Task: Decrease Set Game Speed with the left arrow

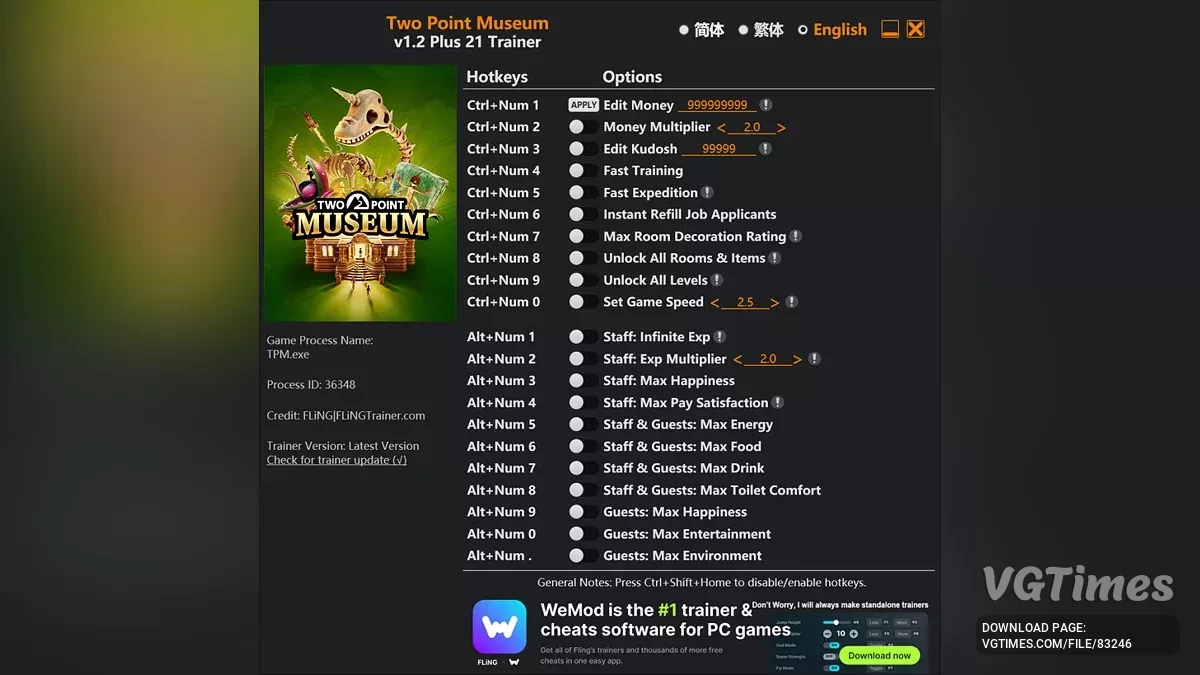Action: (x=715, y=303)
